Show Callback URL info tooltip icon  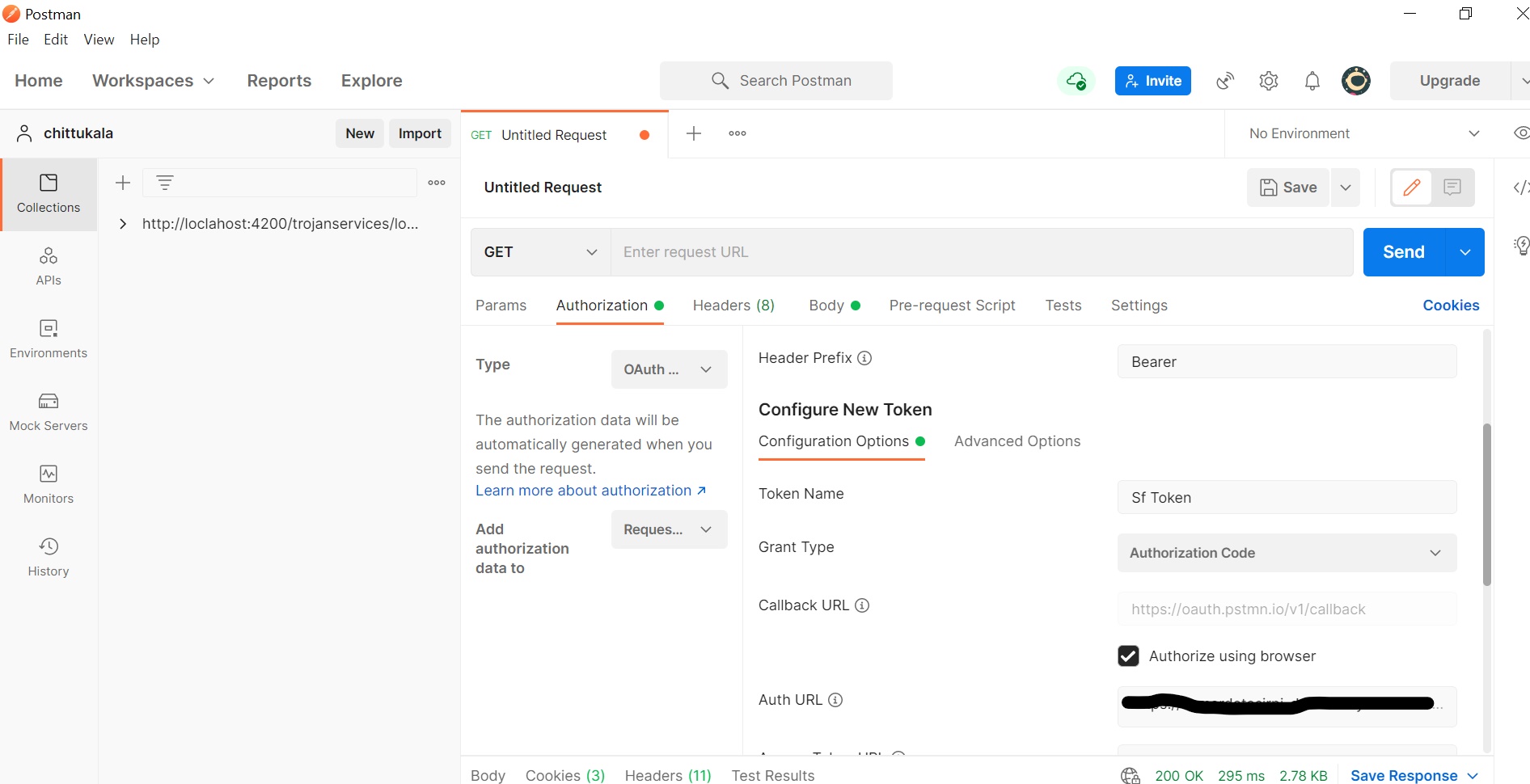(862, 605)
